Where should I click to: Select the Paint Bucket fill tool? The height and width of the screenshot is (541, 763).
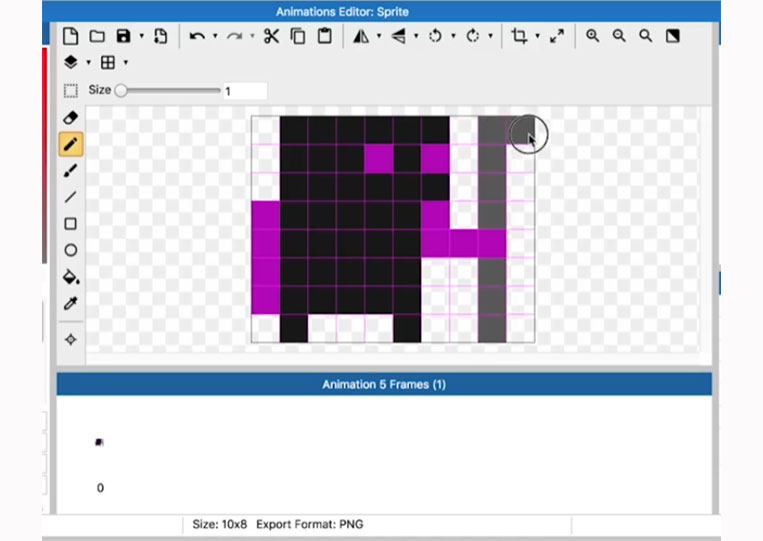(x=71, y=277)
